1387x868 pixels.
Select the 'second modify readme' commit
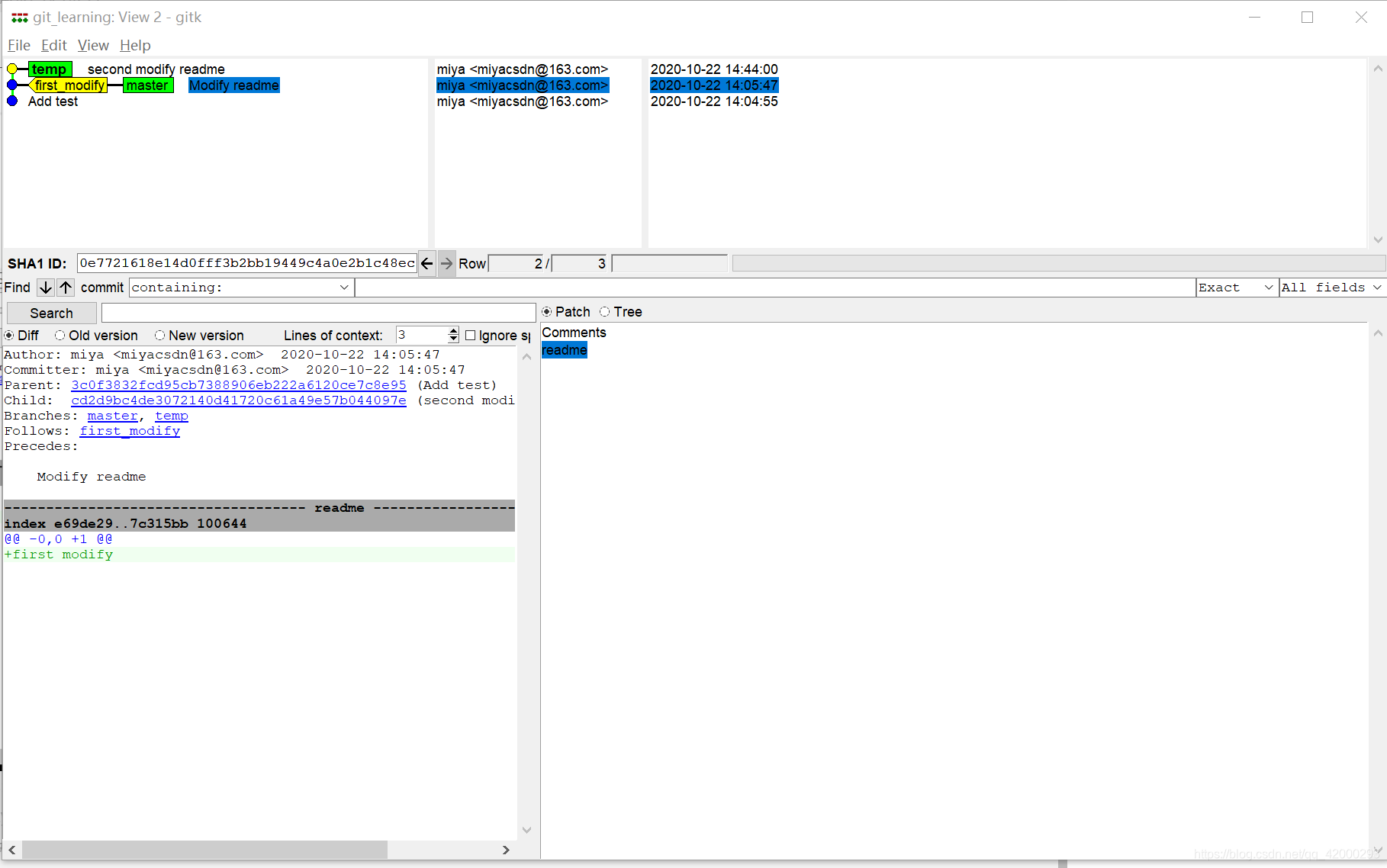(x=156, y=69)
